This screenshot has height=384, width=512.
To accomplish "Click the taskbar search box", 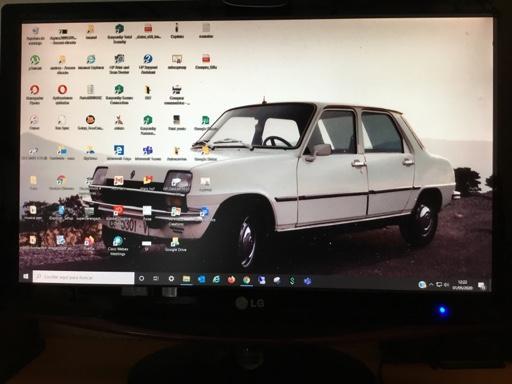I will (83, 277).
